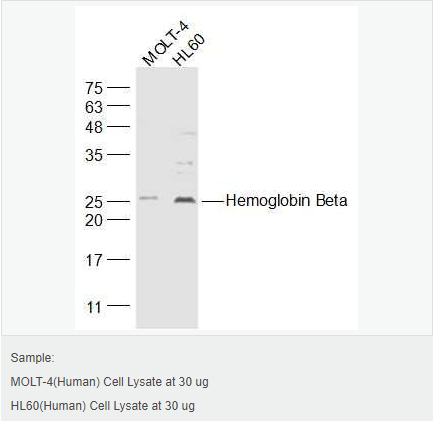Click the MOLT-4(Human) Cell Lysate line
The image size is (435, 421).
tap(110, 382)
